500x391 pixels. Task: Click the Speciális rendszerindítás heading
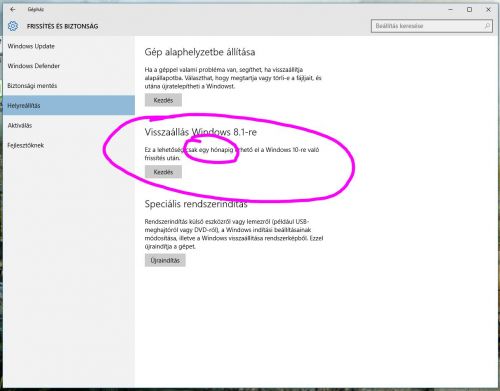pyautogui.click(x=196, y=204)
